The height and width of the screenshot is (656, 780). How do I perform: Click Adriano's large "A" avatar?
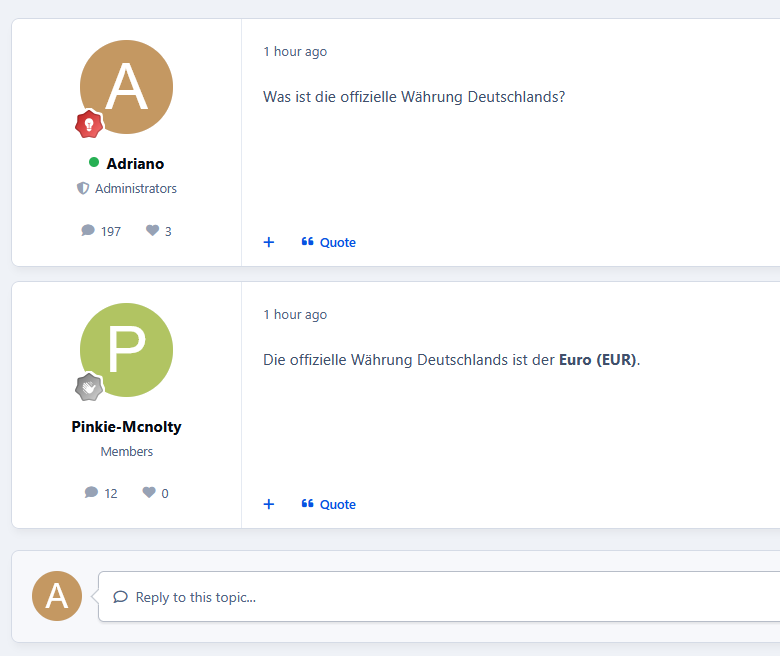[126, 87]
